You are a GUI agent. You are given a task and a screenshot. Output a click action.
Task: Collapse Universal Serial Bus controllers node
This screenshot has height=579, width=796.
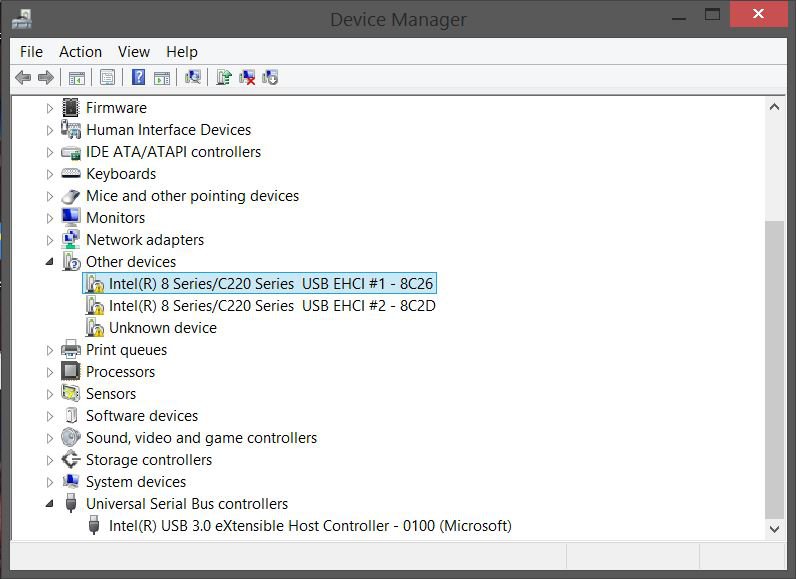tap(50, 504)
